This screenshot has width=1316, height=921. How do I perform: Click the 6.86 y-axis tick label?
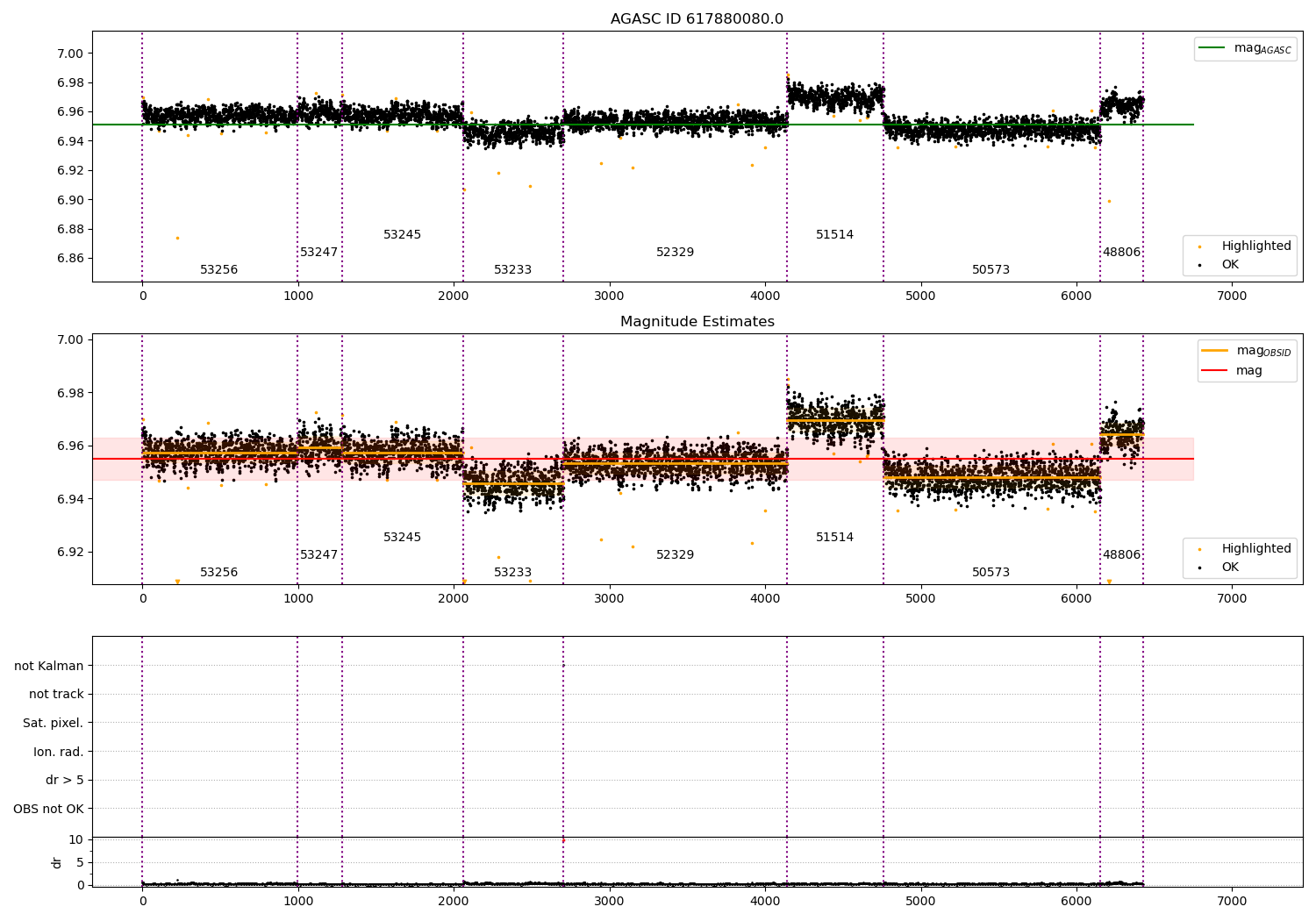point(70,259)
